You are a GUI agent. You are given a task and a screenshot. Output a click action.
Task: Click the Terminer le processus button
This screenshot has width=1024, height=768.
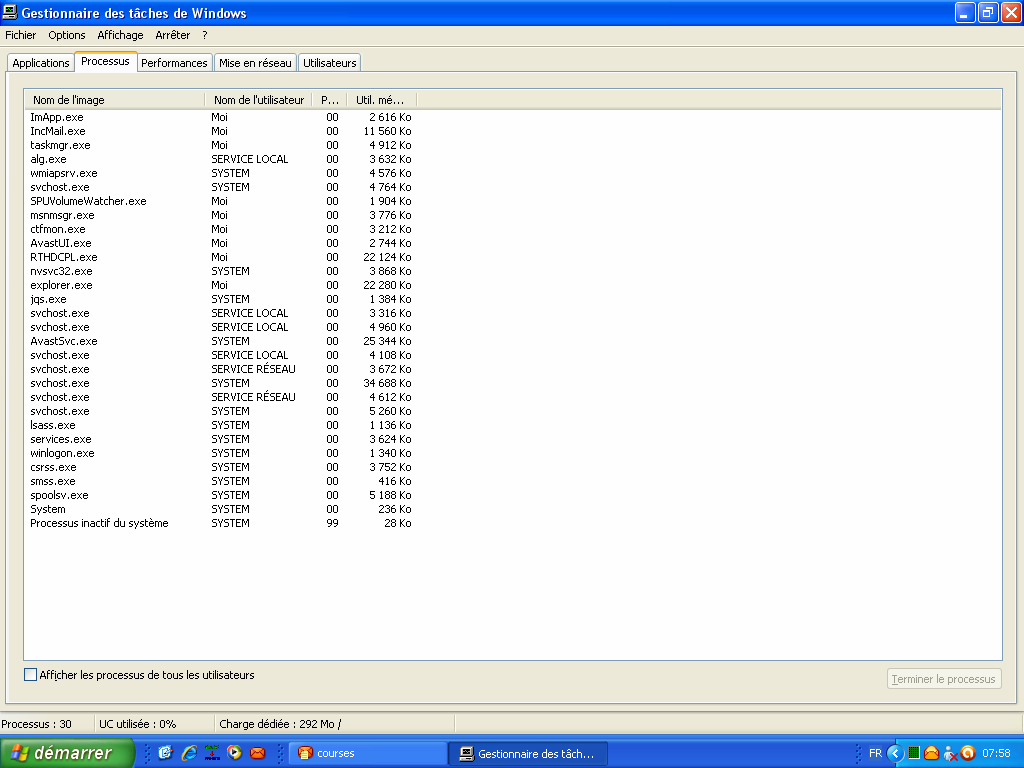click(944, 679)
